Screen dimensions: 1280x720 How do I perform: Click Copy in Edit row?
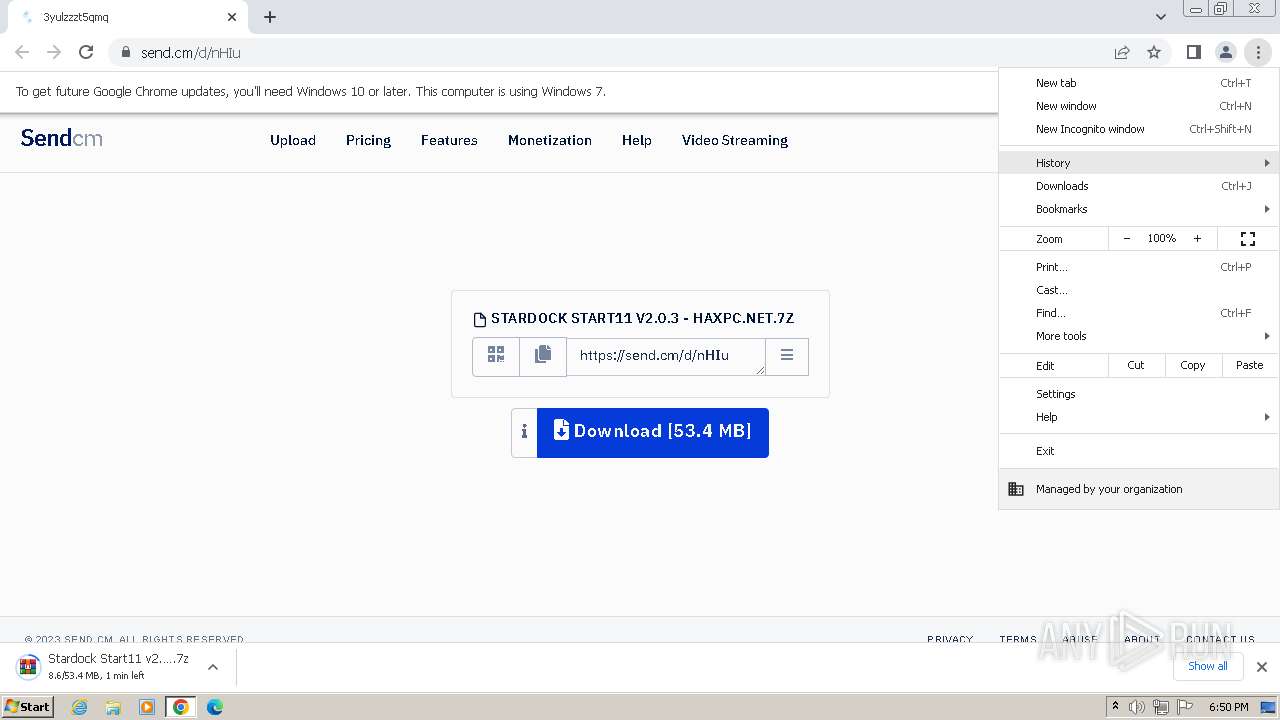click(x=1193, y=365)
